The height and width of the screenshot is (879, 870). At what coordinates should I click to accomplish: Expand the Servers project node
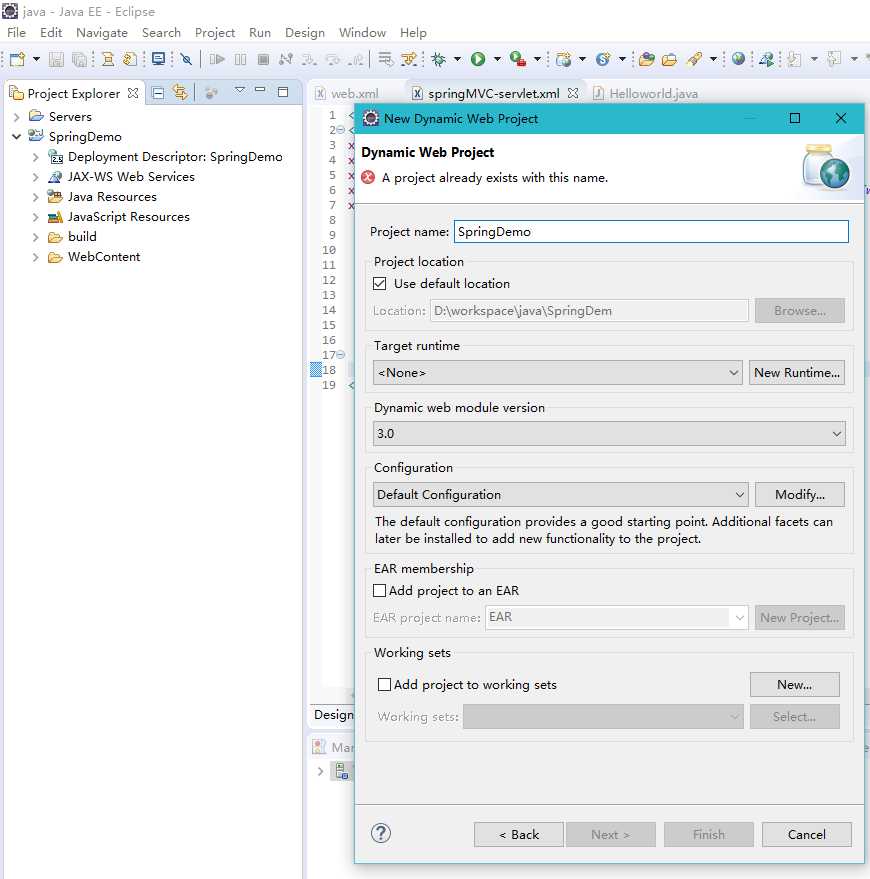coord(16,117)
